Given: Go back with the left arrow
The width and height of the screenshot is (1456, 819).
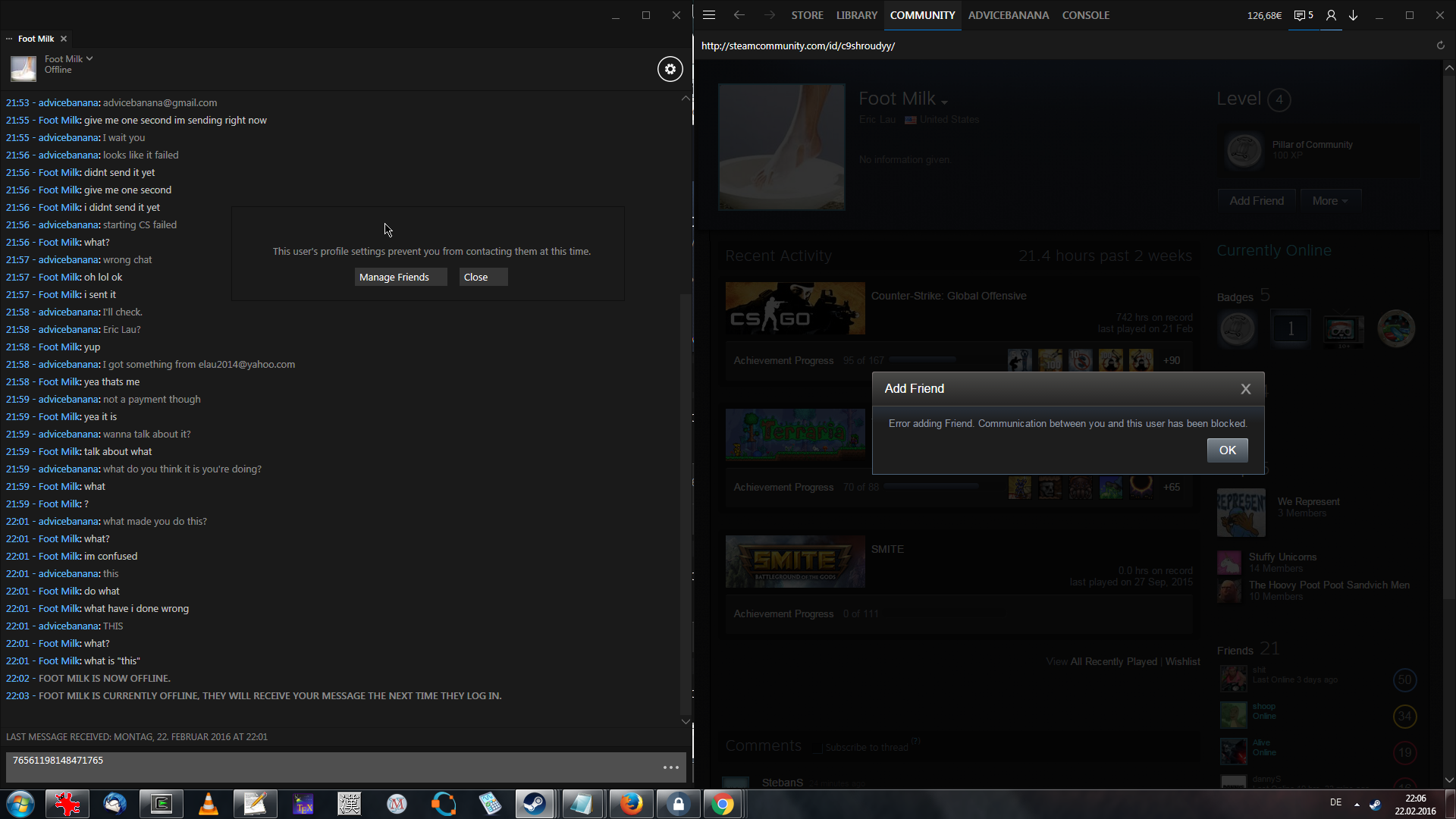Looking at the screenshot, I should point(739,15).
